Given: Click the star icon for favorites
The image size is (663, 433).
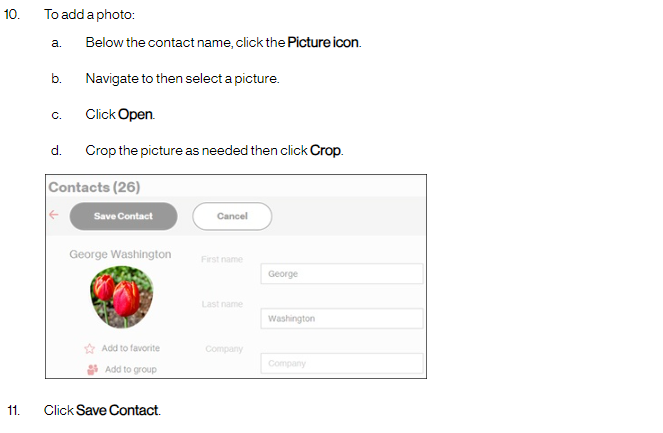Looking at the screenshot, I should pos(90,348).
